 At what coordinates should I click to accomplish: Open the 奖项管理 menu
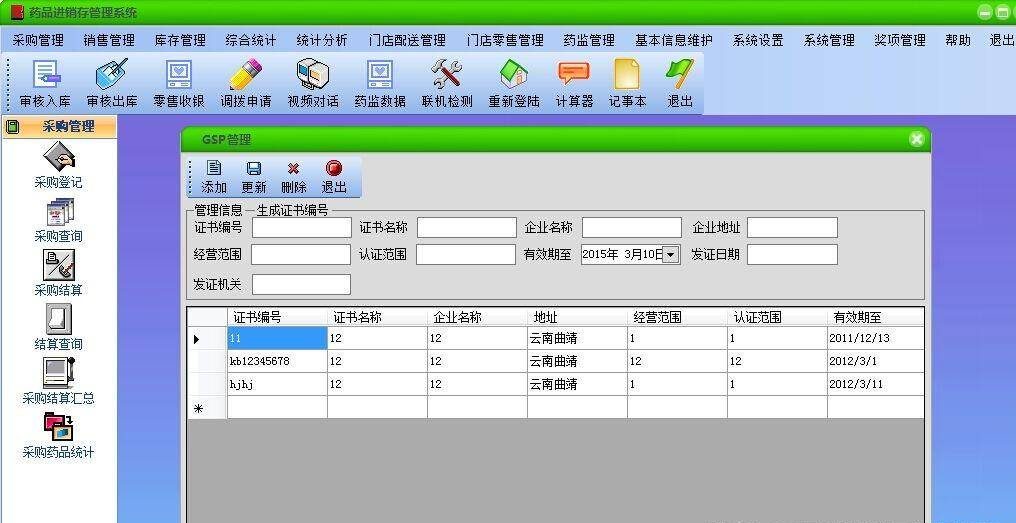pyautogui.click(x=900, y=40)
